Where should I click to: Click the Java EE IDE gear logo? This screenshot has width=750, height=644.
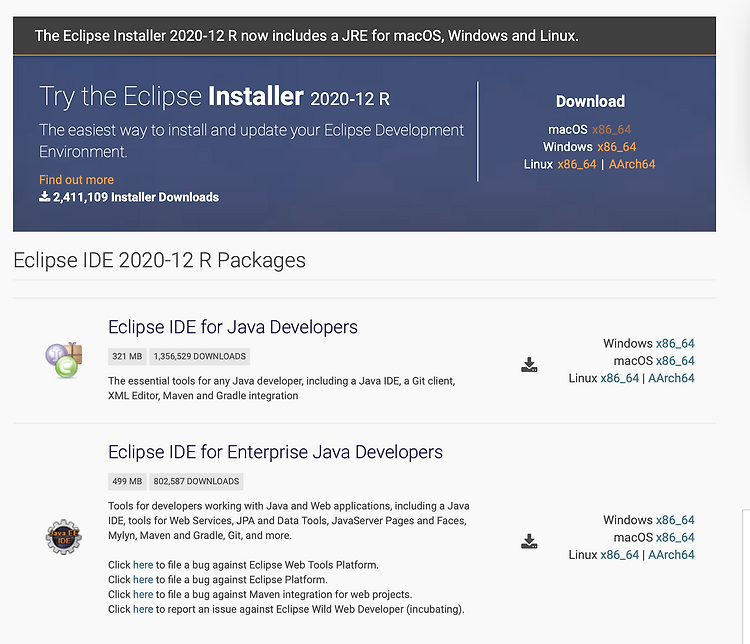tap(64, 537)
